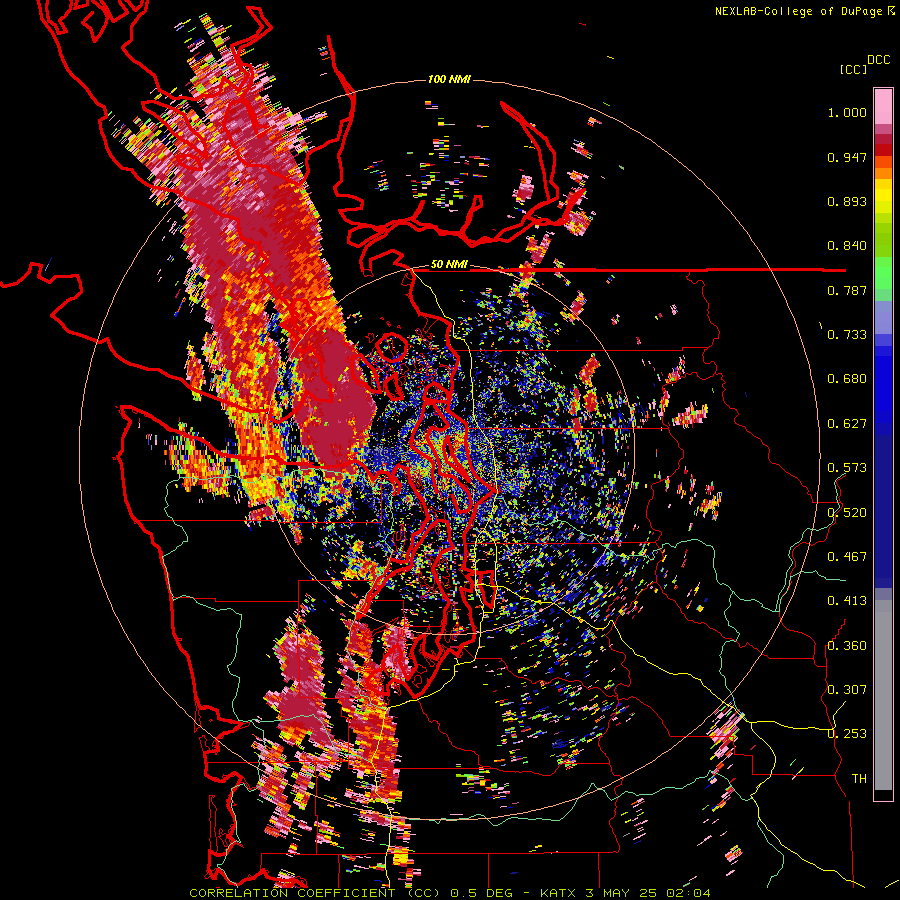Select the 0.360 legend value
900x900 pixels.
click(847, 646)
